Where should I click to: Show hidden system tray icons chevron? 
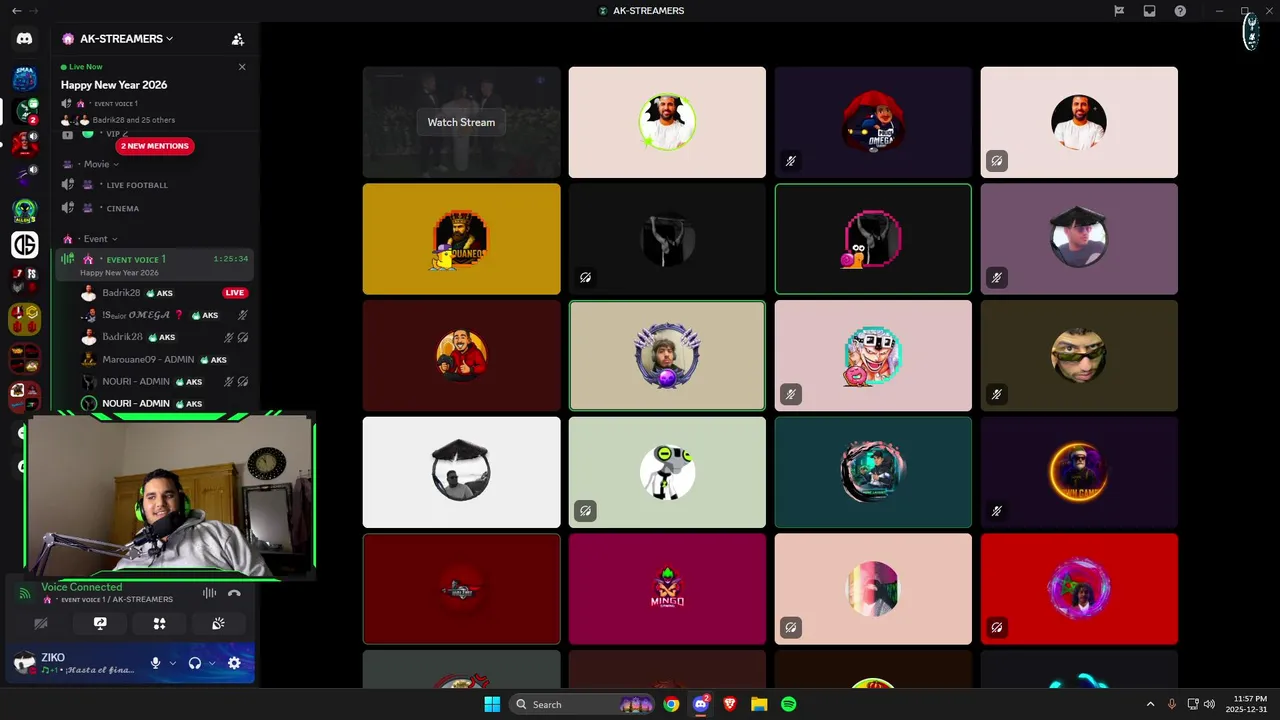[x=1150, y=704]
